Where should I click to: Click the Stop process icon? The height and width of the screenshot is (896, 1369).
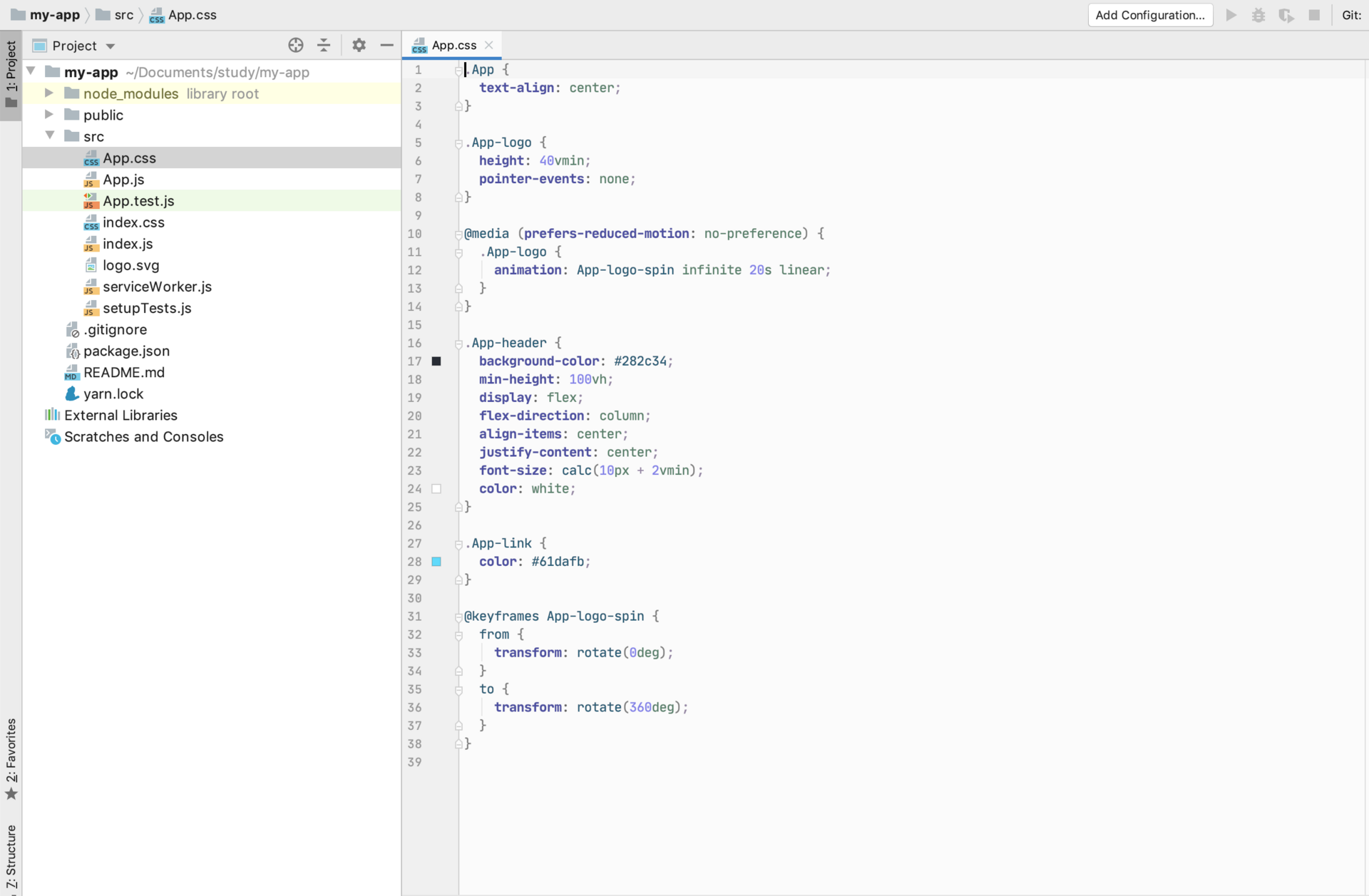tap(1314, 15)
